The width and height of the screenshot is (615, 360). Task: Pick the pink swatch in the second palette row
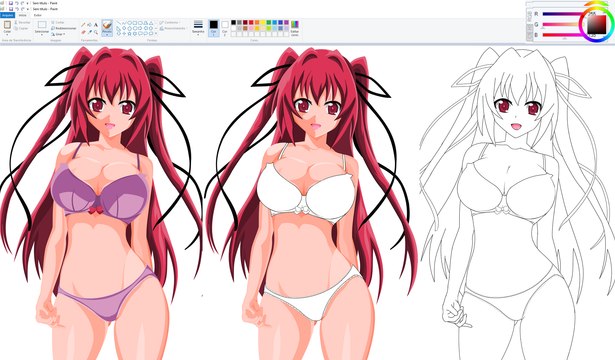[x=251, y=28]
